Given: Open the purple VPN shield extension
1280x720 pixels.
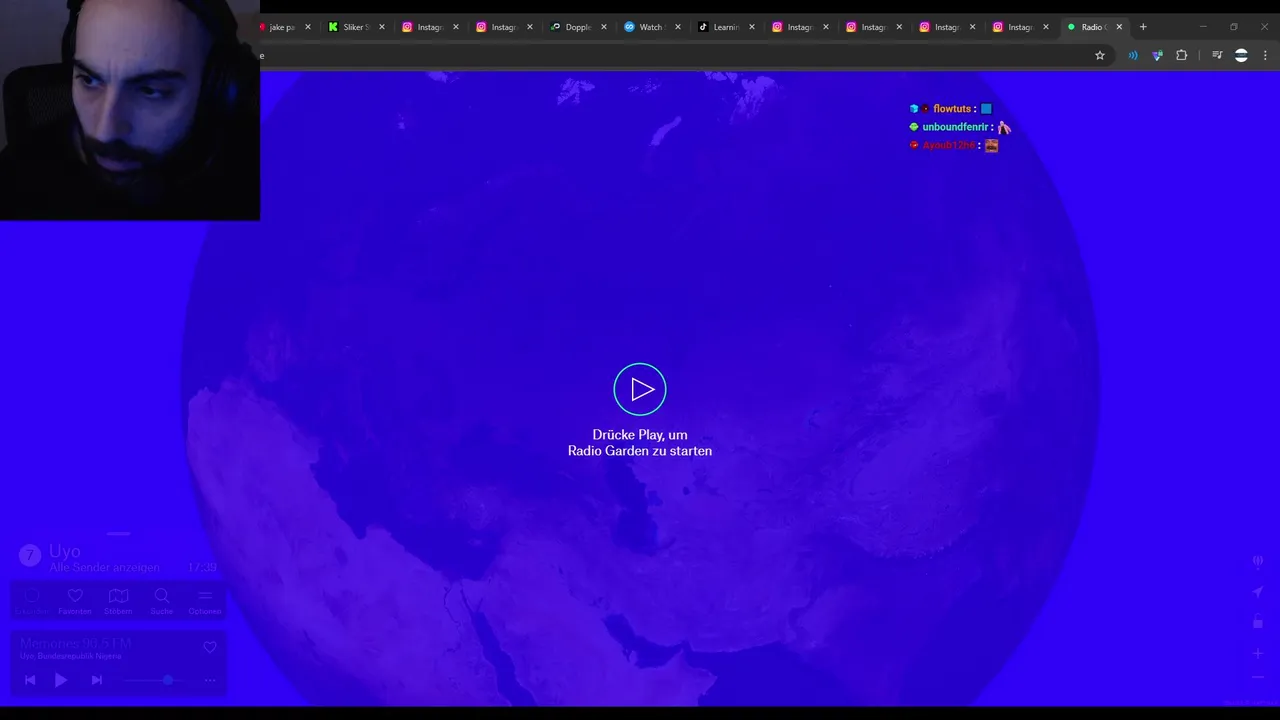Looking at the screenshot, I should click(x=1157, y=56).
